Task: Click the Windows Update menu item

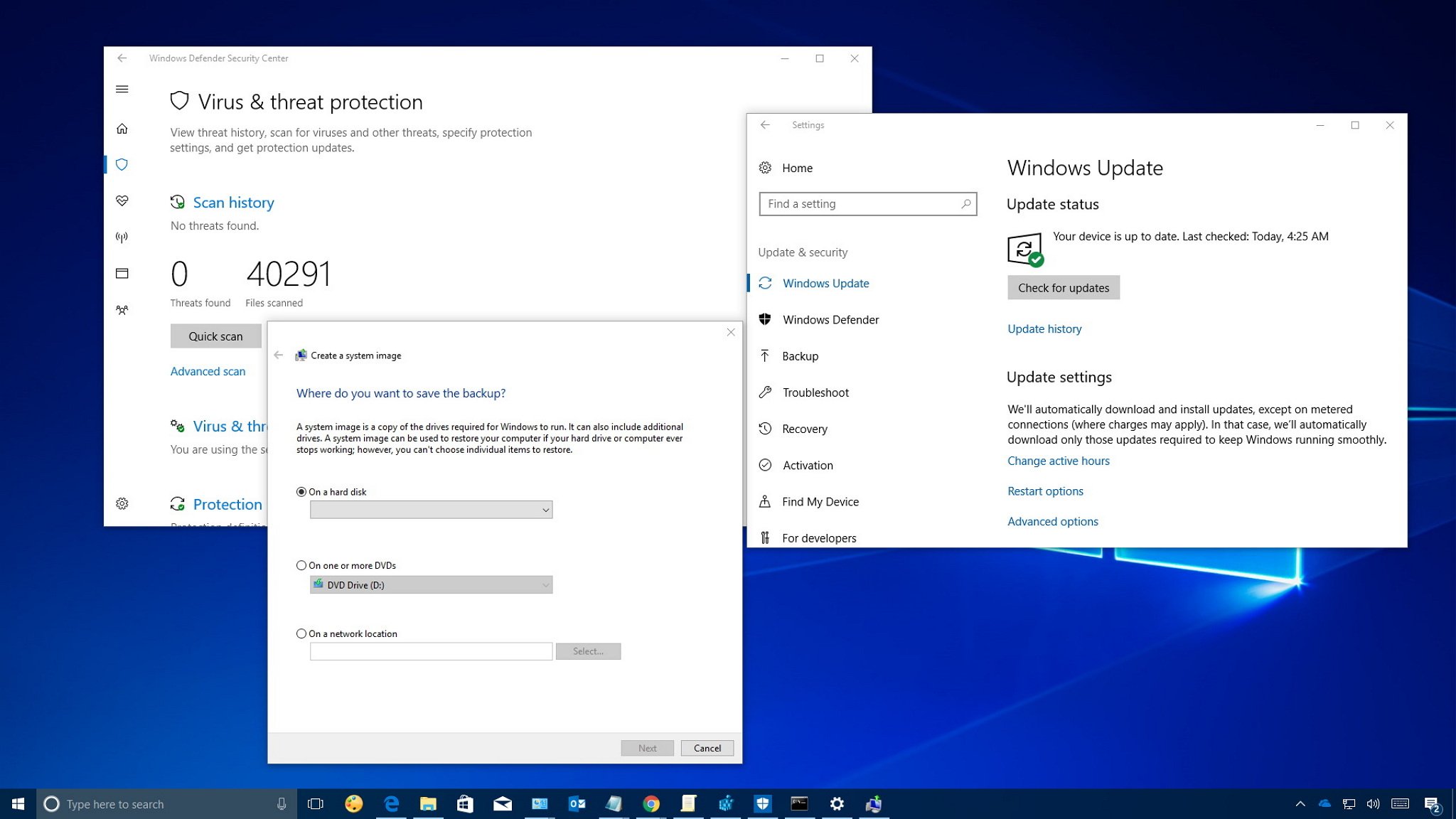Action: pos(825,282)
